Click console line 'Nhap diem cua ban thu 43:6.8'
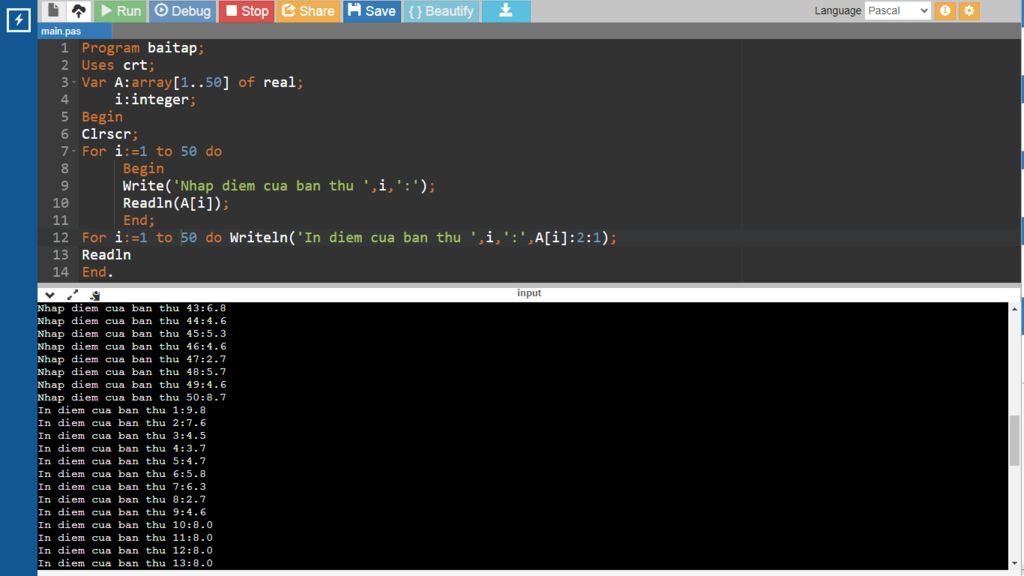The image size is (1024, 576). [132, 308]
